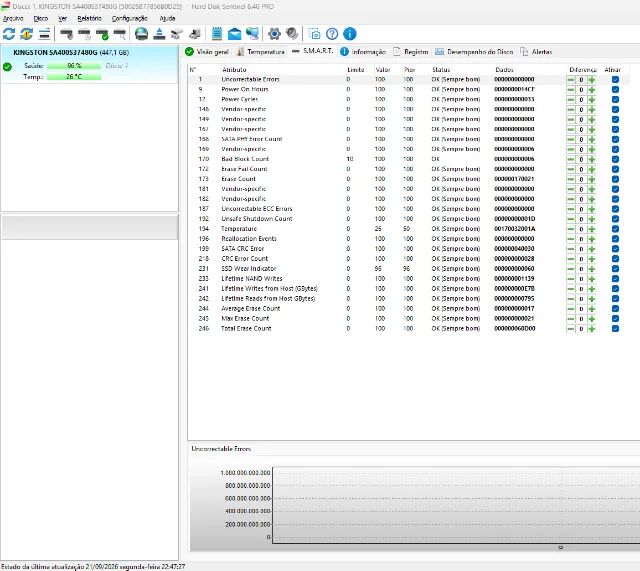Toggle Ativar checkbox for Lifetime NAND Writes
The width and height of the screenshot is (640, 571).
pos(615,279)
